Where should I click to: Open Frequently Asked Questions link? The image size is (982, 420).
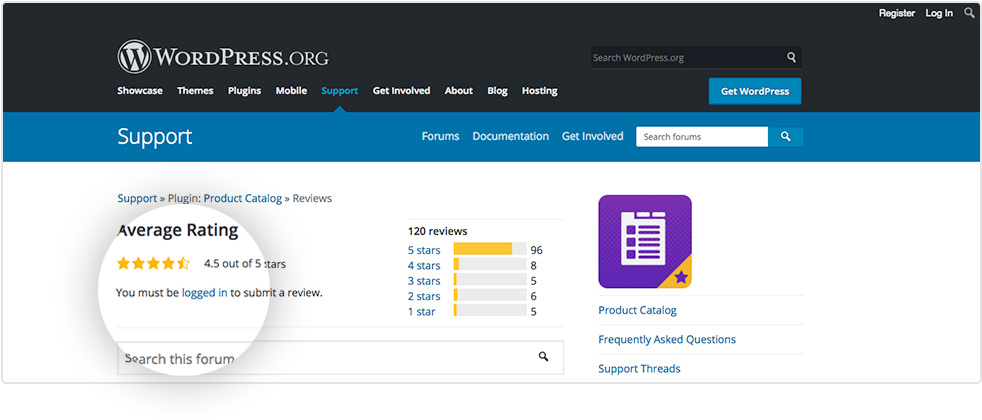[667, 339]
